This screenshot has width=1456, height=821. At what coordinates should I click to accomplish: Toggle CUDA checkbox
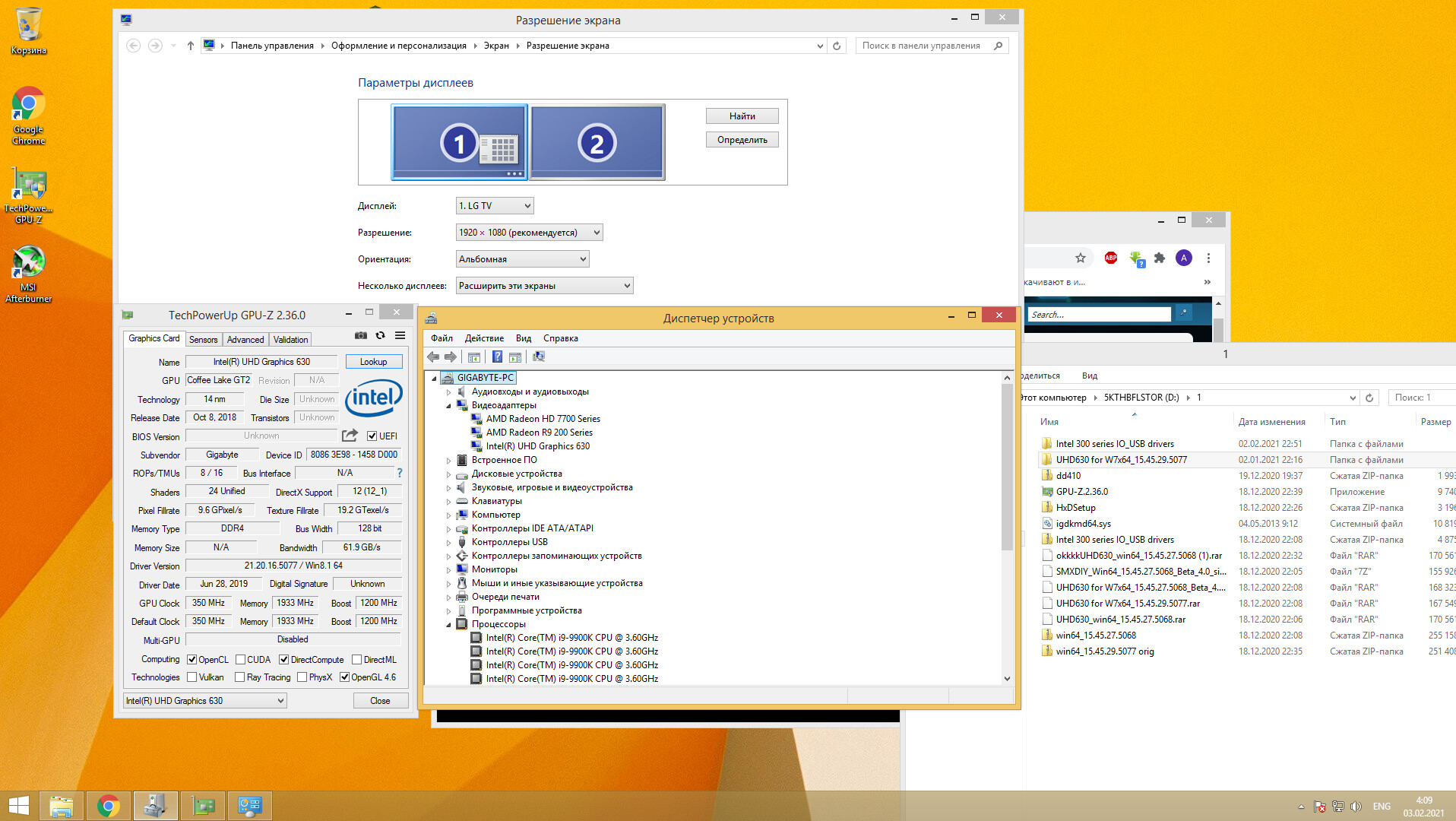pos(240,660)
